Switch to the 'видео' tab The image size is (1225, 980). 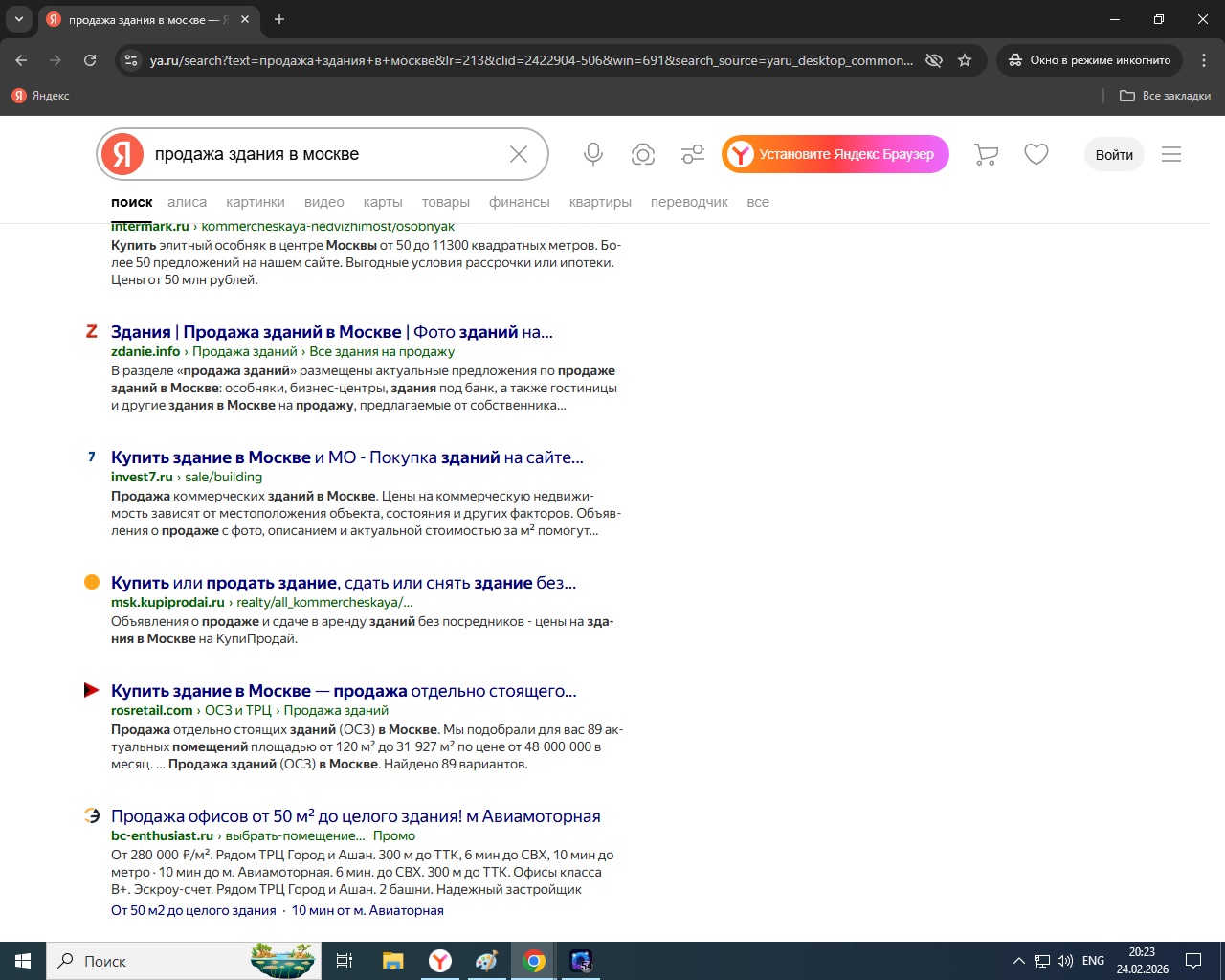pos(324,202)
